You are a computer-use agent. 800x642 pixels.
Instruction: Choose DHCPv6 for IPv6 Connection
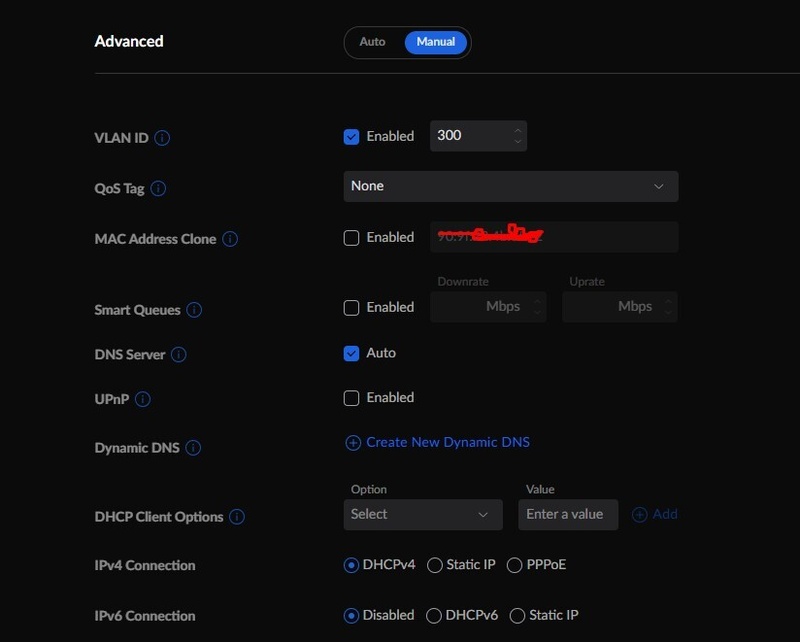(434, 615)
